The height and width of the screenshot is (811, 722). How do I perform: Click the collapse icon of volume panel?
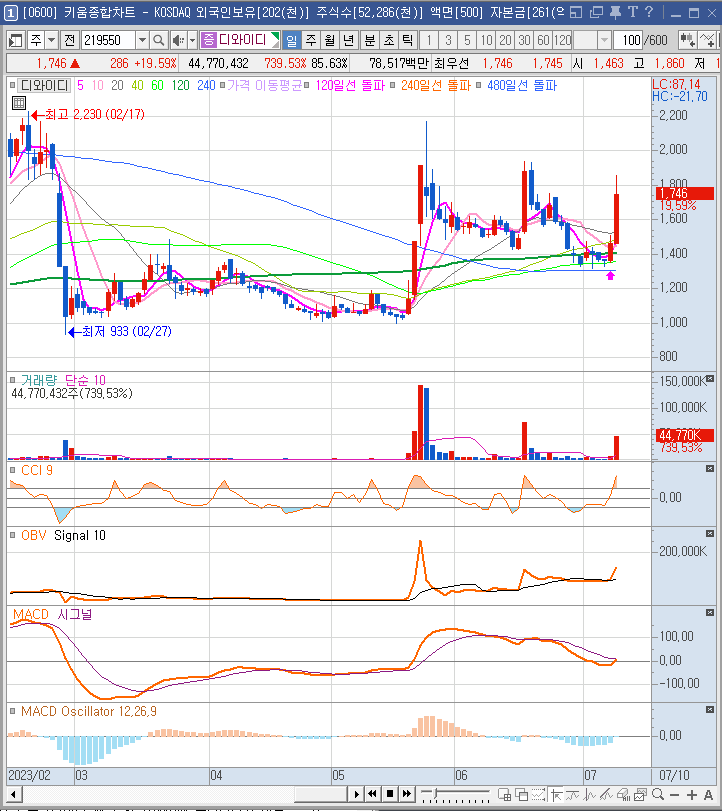click(x=710, y=379)
